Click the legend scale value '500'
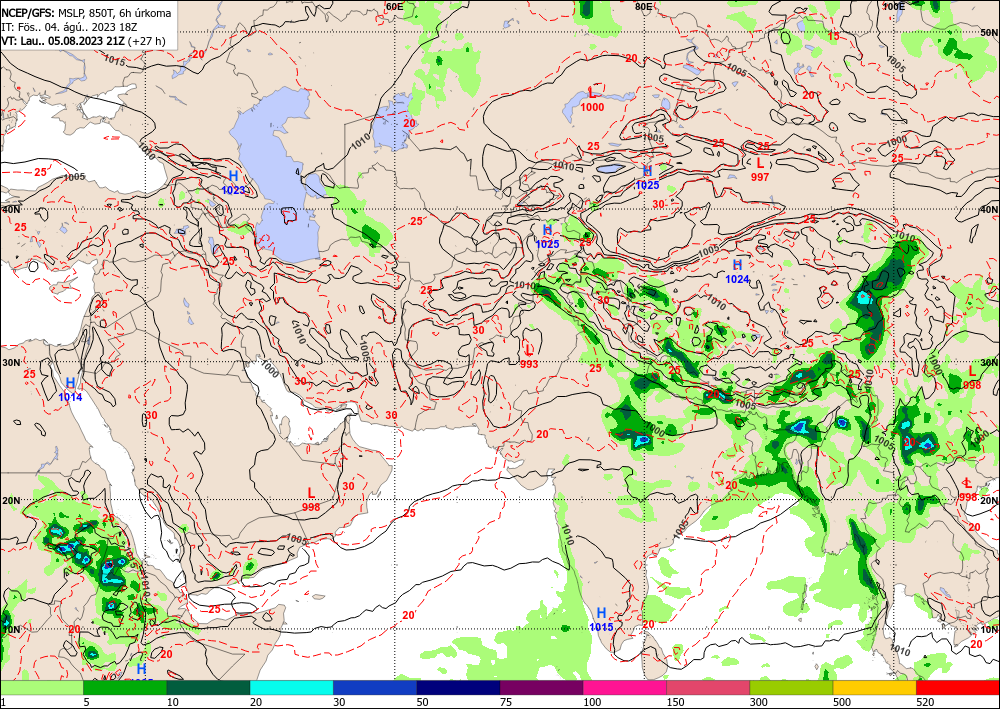The width and height of the screenshot is (1000, 709). click(842, 703)
